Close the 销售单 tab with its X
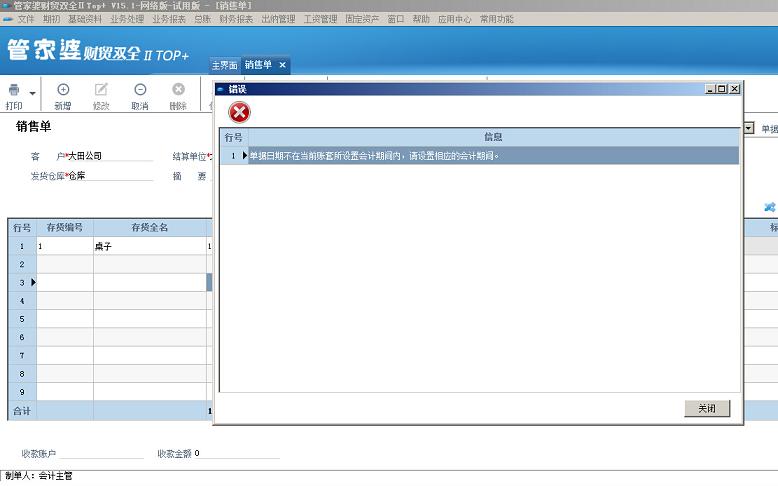The height and width of the screenshot is (486, 778). pos(282,65)
